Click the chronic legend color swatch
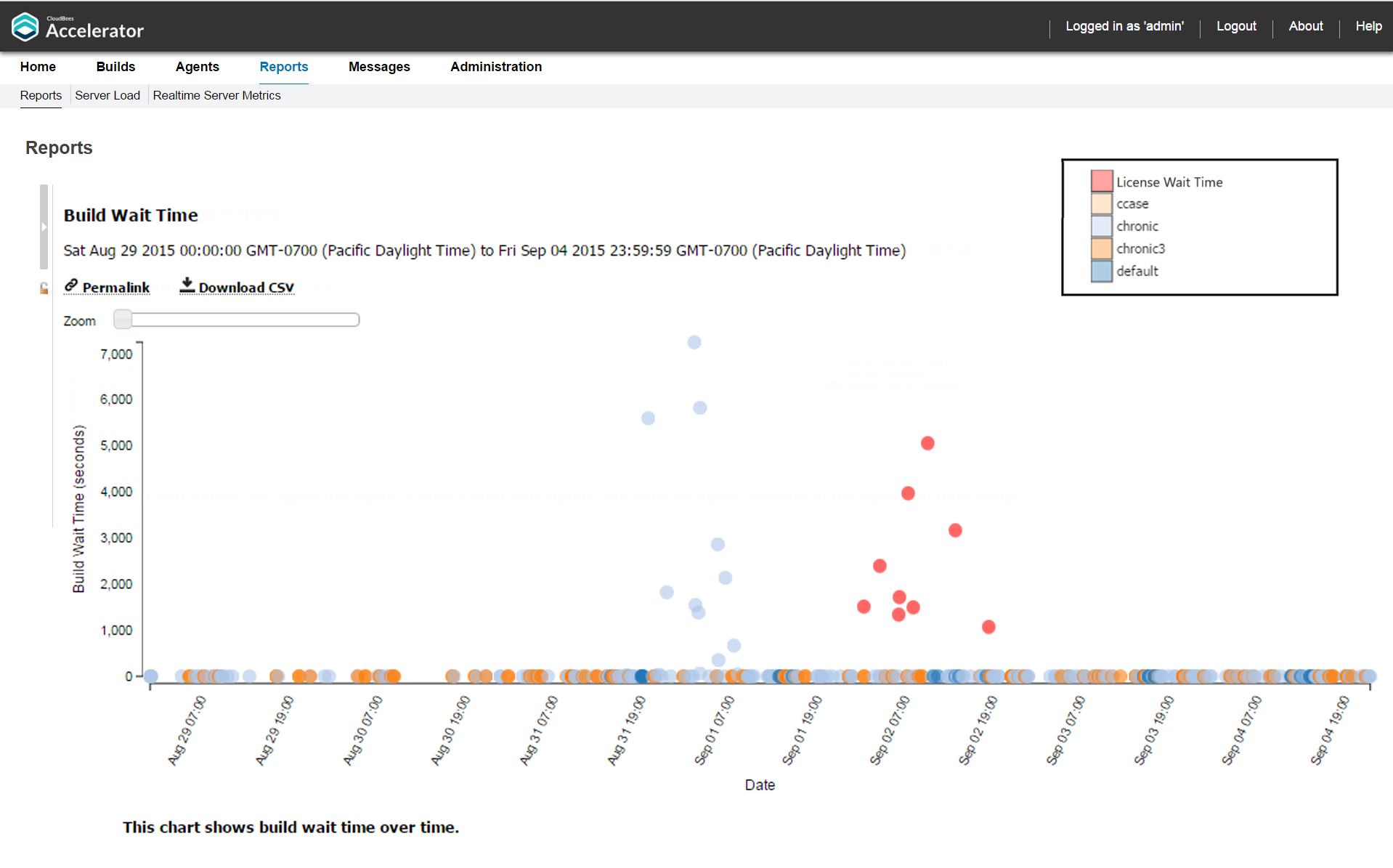 (x=1102, y=226)
